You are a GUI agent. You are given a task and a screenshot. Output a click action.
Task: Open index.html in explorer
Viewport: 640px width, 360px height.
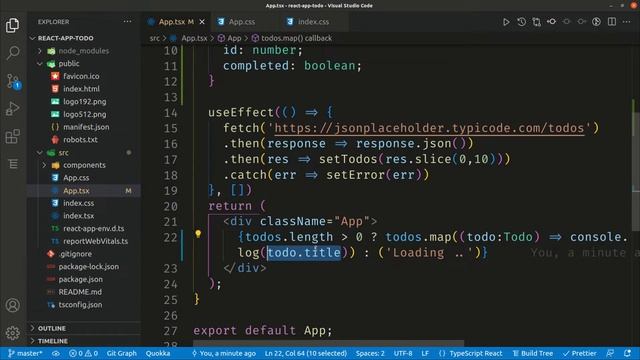tap(84, 89)
